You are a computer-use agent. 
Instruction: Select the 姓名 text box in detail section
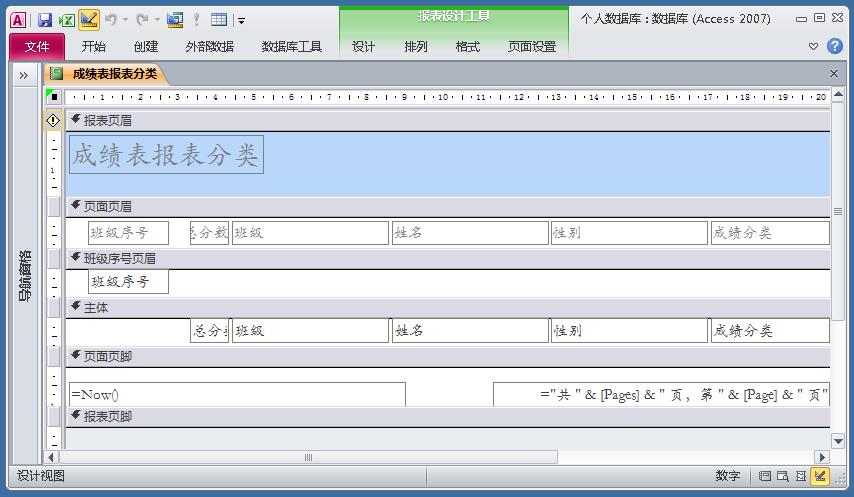(x=470, y=330)
